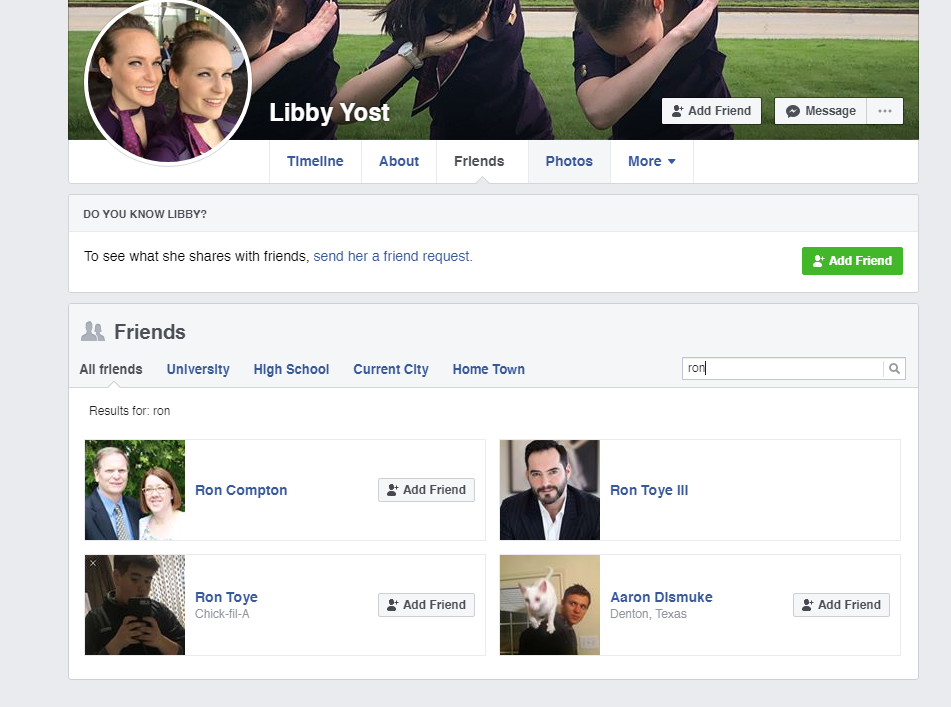The image size is (951, 707).
Task: Filter friends by High School
Action: (291, 369)
